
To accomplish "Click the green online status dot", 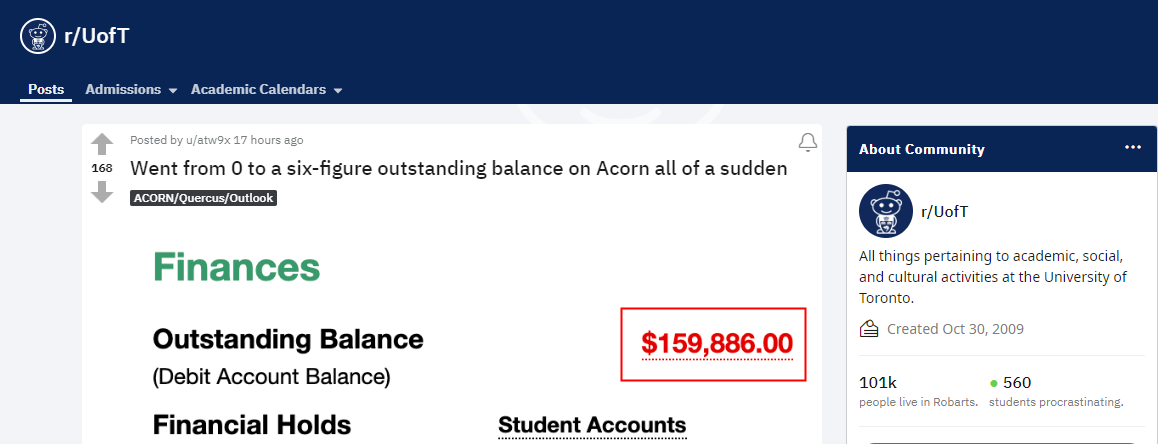I will point(993,383).
